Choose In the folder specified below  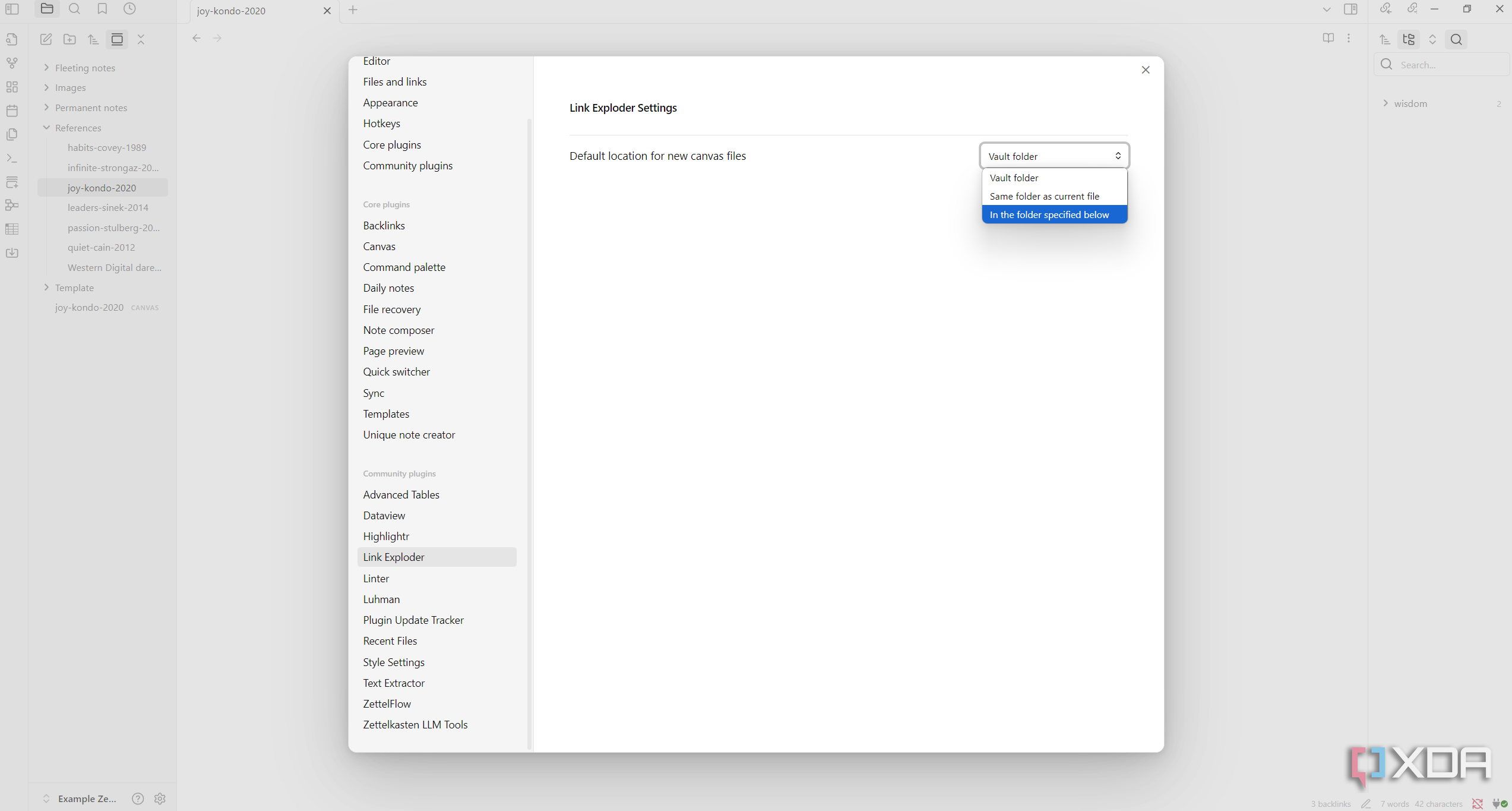[1054, 214]
